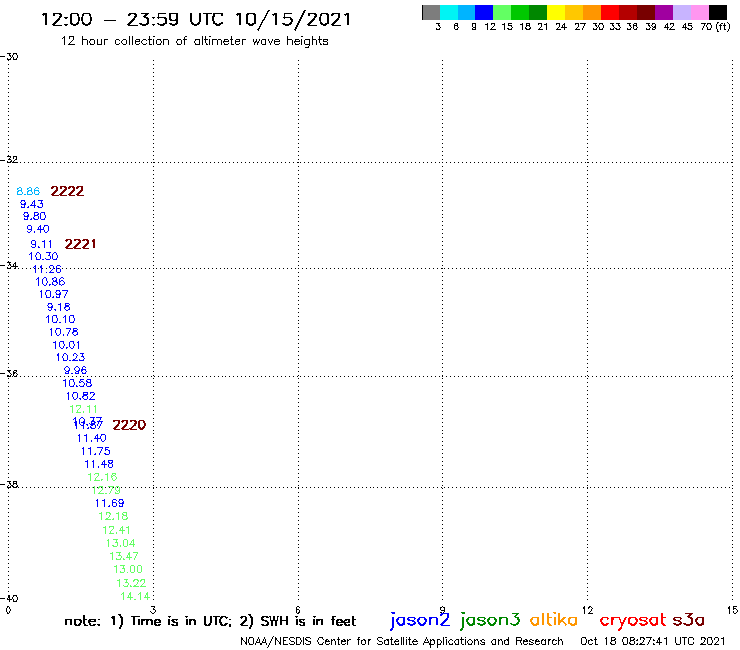Click wave height value 10.30
The height and width of the screenshot is (650, 740).
pyautogui.click(x=43, y=256)
